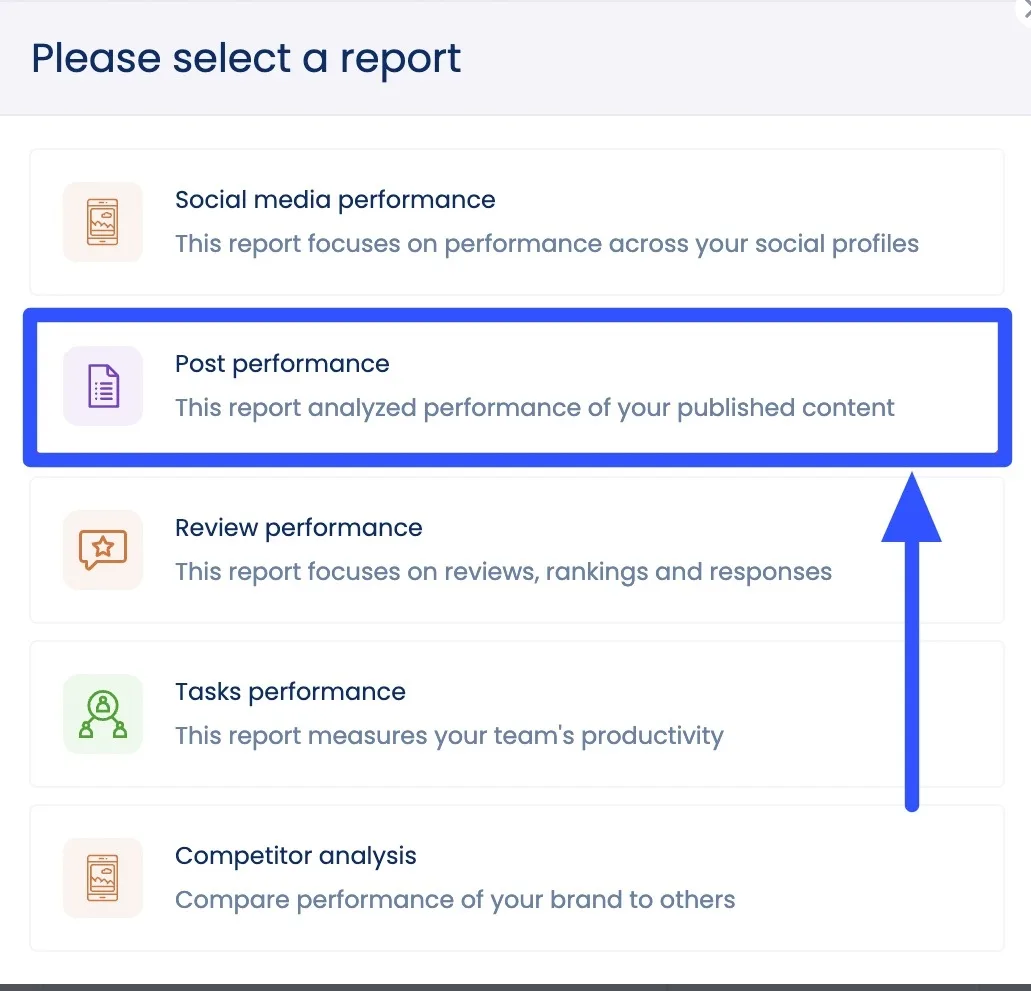Image resolution: width=1031 pixels, height=991 pixels.
Task: Click the Review performance heading text
Action: pos(298,527)
